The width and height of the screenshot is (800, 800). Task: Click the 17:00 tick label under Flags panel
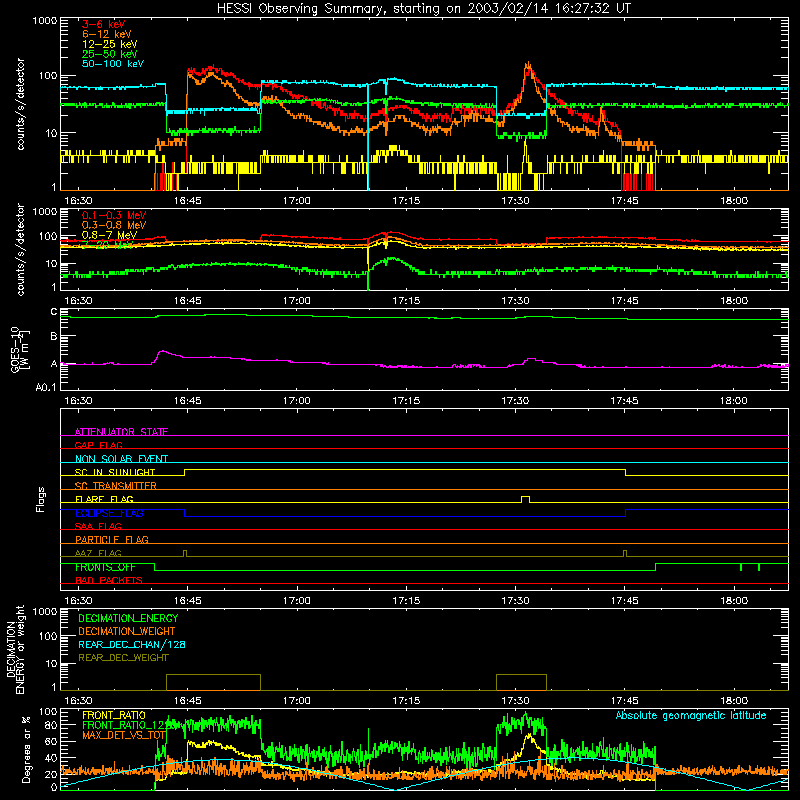(x=296, y=601)
